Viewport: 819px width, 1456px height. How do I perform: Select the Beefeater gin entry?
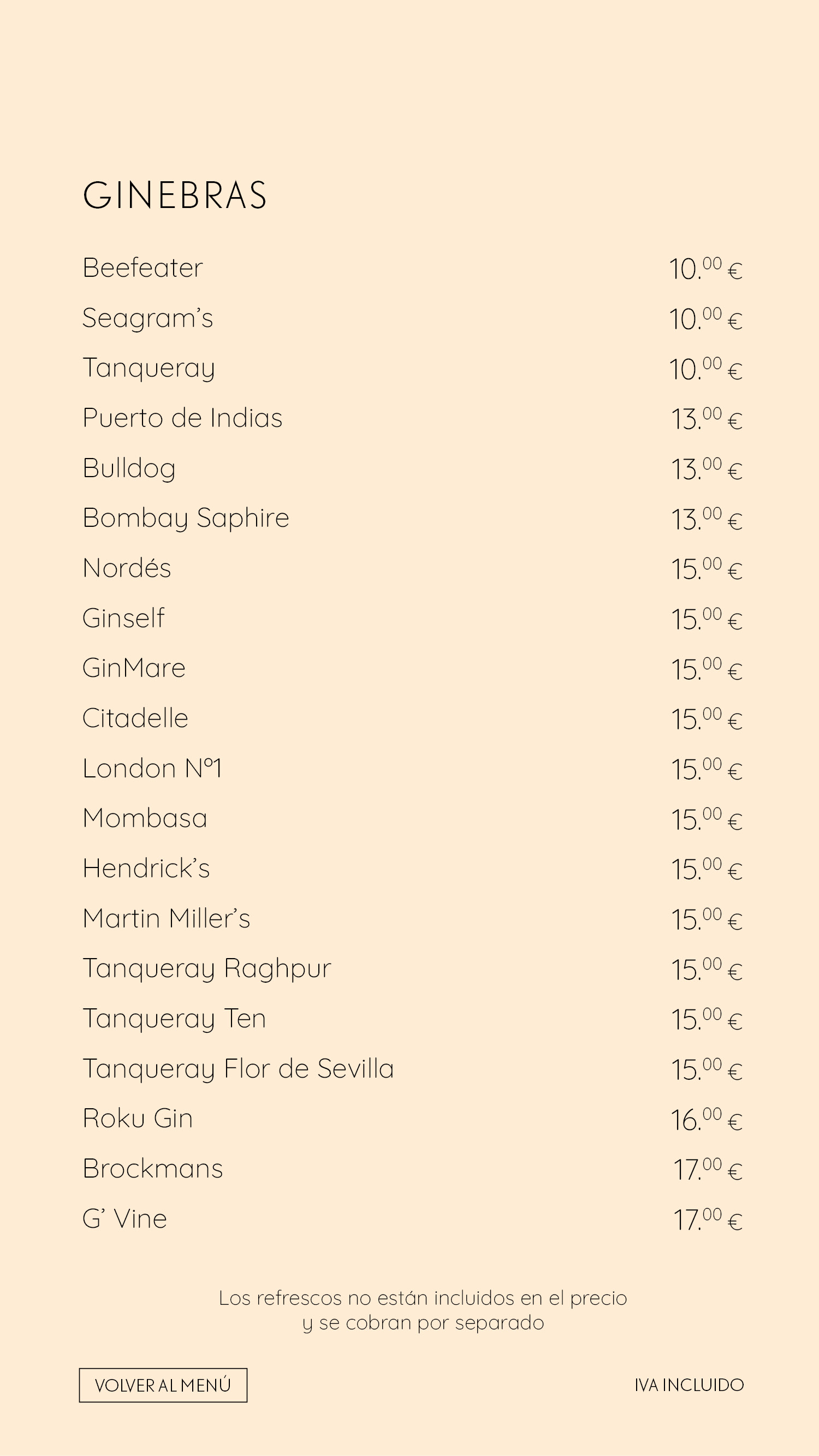[143, 268]
